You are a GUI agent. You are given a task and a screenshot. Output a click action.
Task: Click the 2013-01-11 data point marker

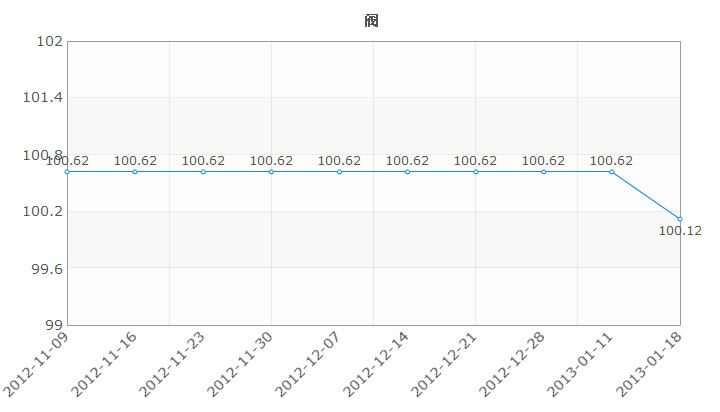tap(612, 172)
